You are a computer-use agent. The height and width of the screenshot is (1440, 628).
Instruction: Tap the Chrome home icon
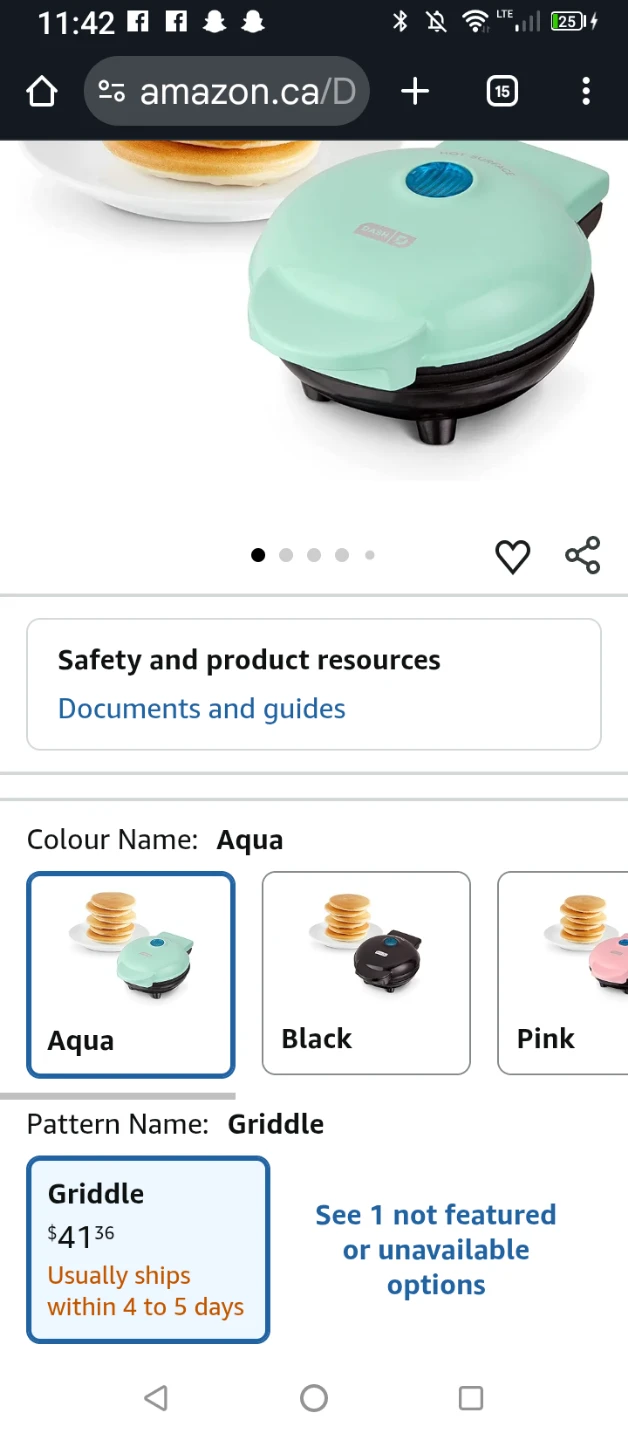click(42, 92)
